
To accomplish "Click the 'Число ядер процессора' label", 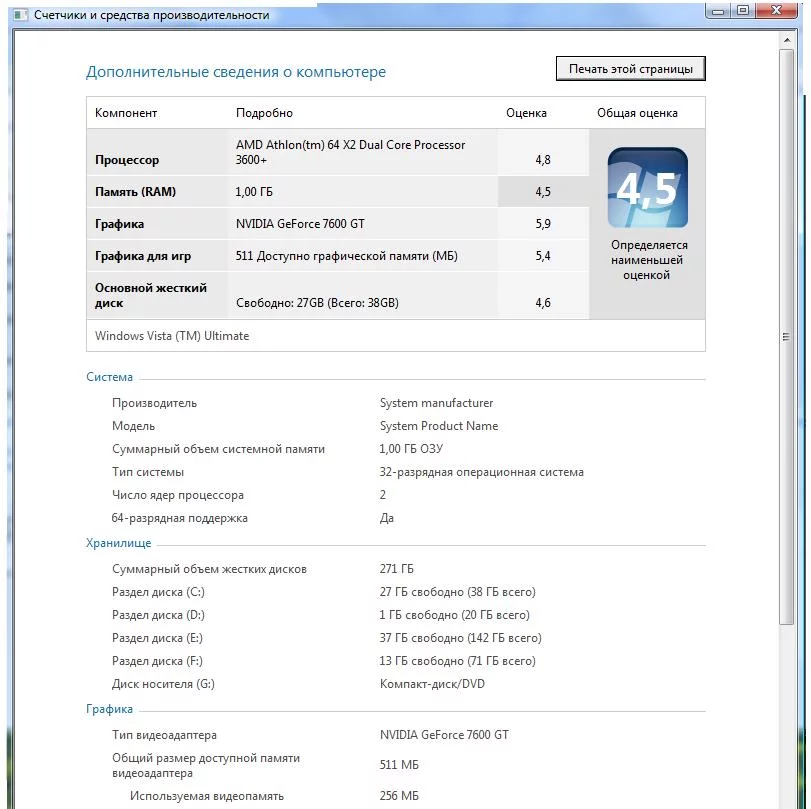I will (x=177, y=495).
